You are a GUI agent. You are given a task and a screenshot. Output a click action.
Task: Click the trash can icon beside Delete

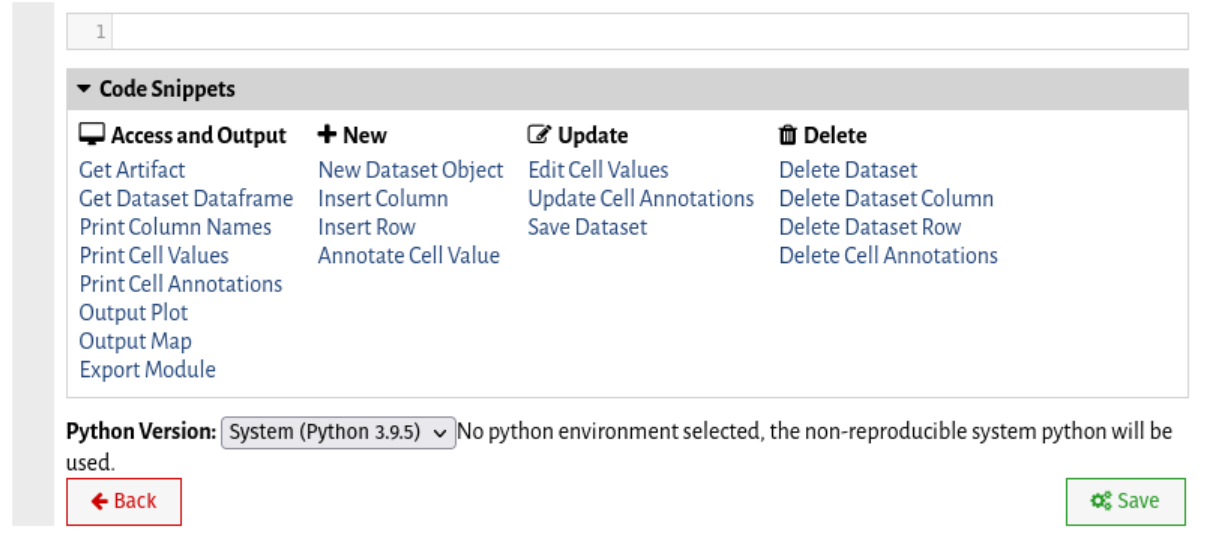click(788, 135)
